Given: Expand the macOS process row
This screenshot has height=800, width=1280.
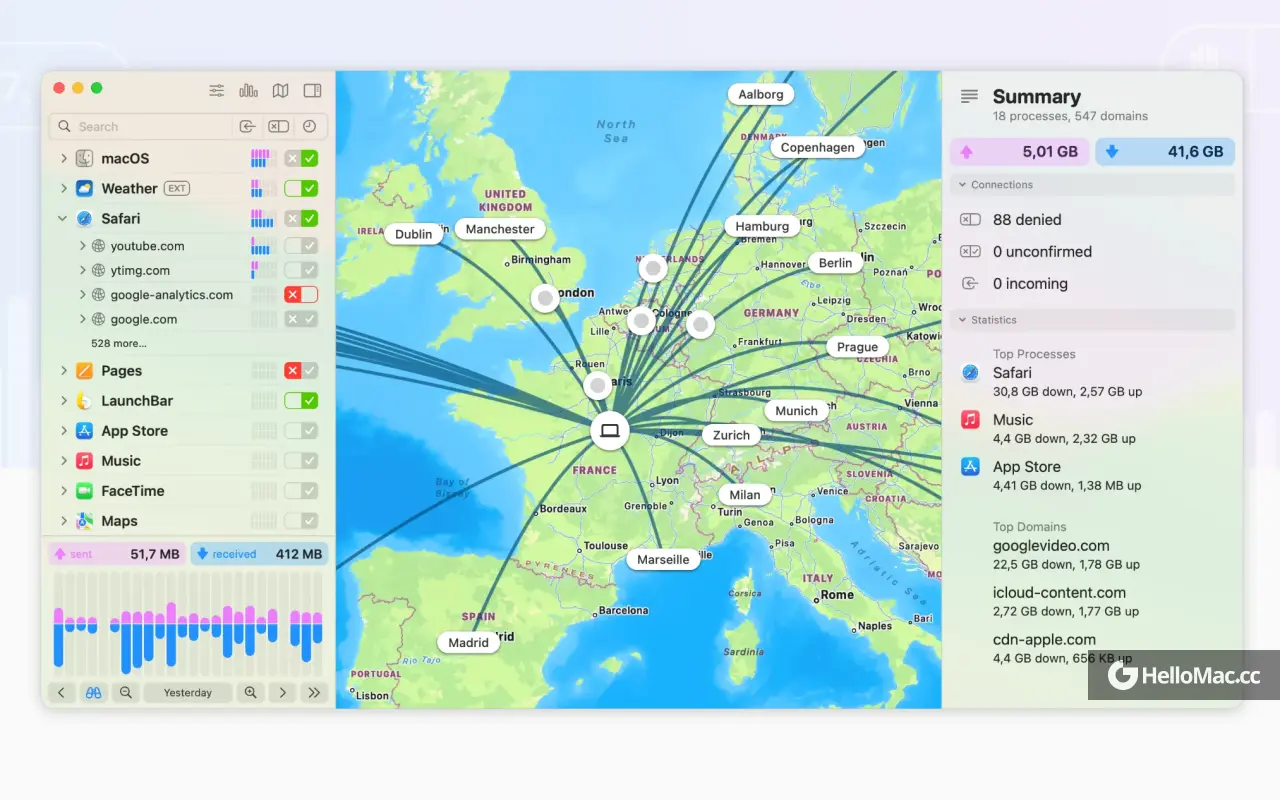Looking at the screenshot, I should pyautogui.click(x=63, y=158).
